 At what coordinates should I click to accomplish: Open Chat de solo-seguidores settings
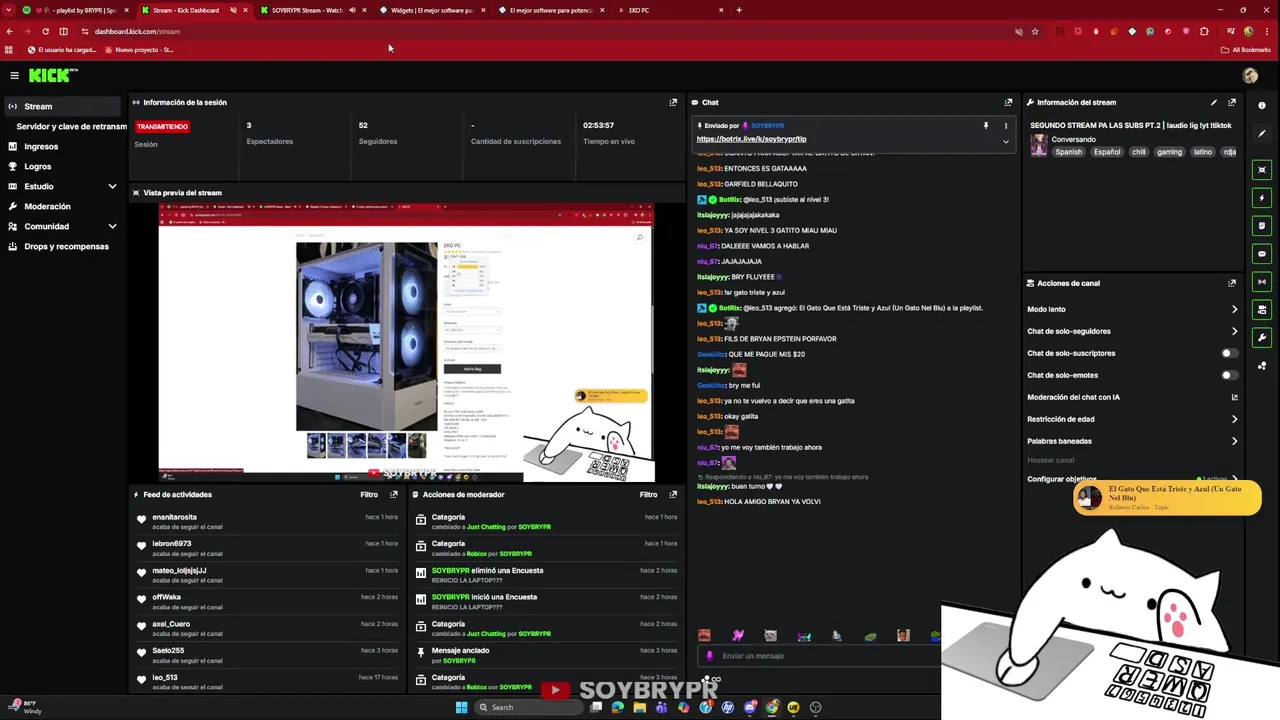(1132, 331)
